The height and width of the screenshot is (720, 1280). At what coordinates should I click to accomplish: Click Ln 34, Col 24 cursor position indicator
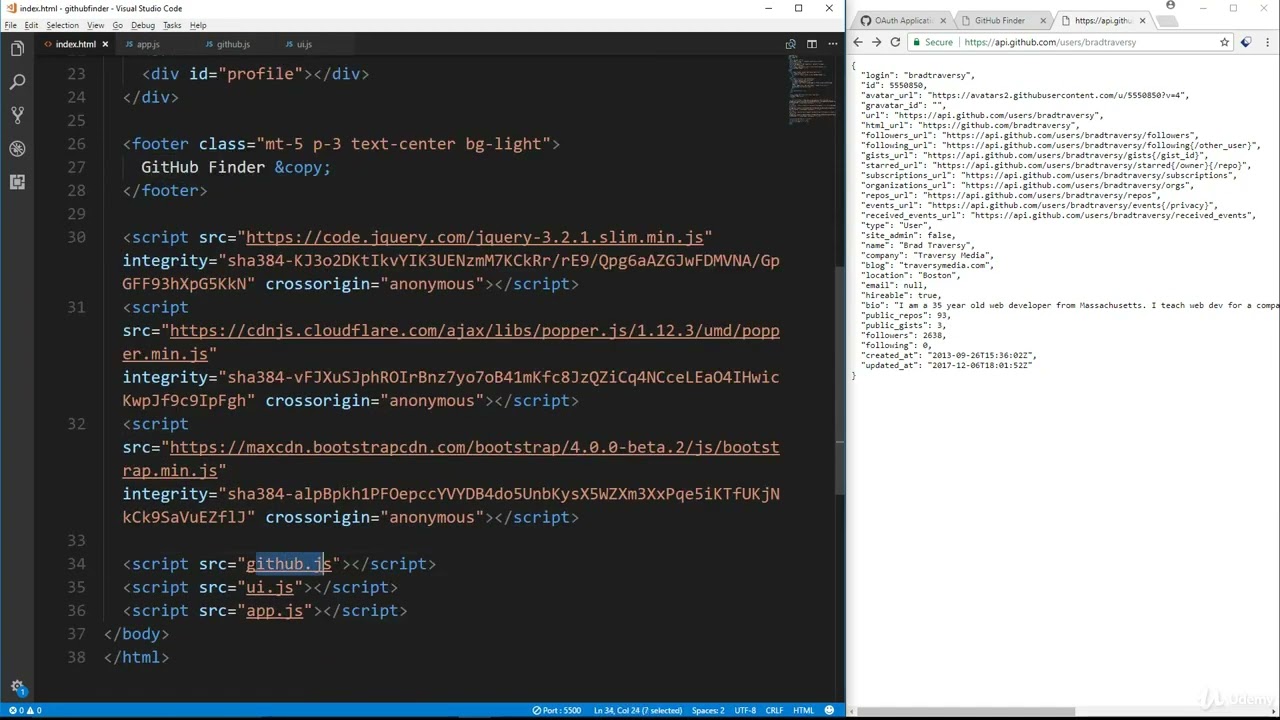pos(638,710)
